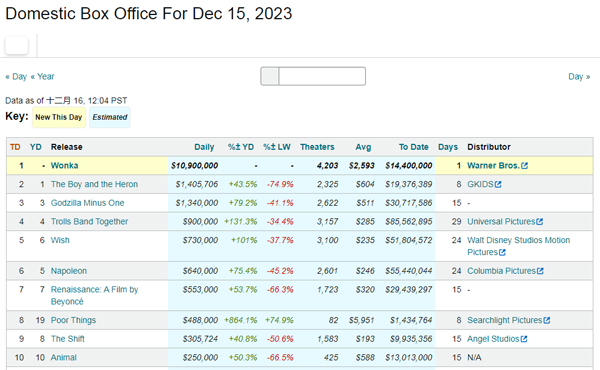Click the Distributor column header
Viewport: 600px width, 370px height.
(489, 147)
